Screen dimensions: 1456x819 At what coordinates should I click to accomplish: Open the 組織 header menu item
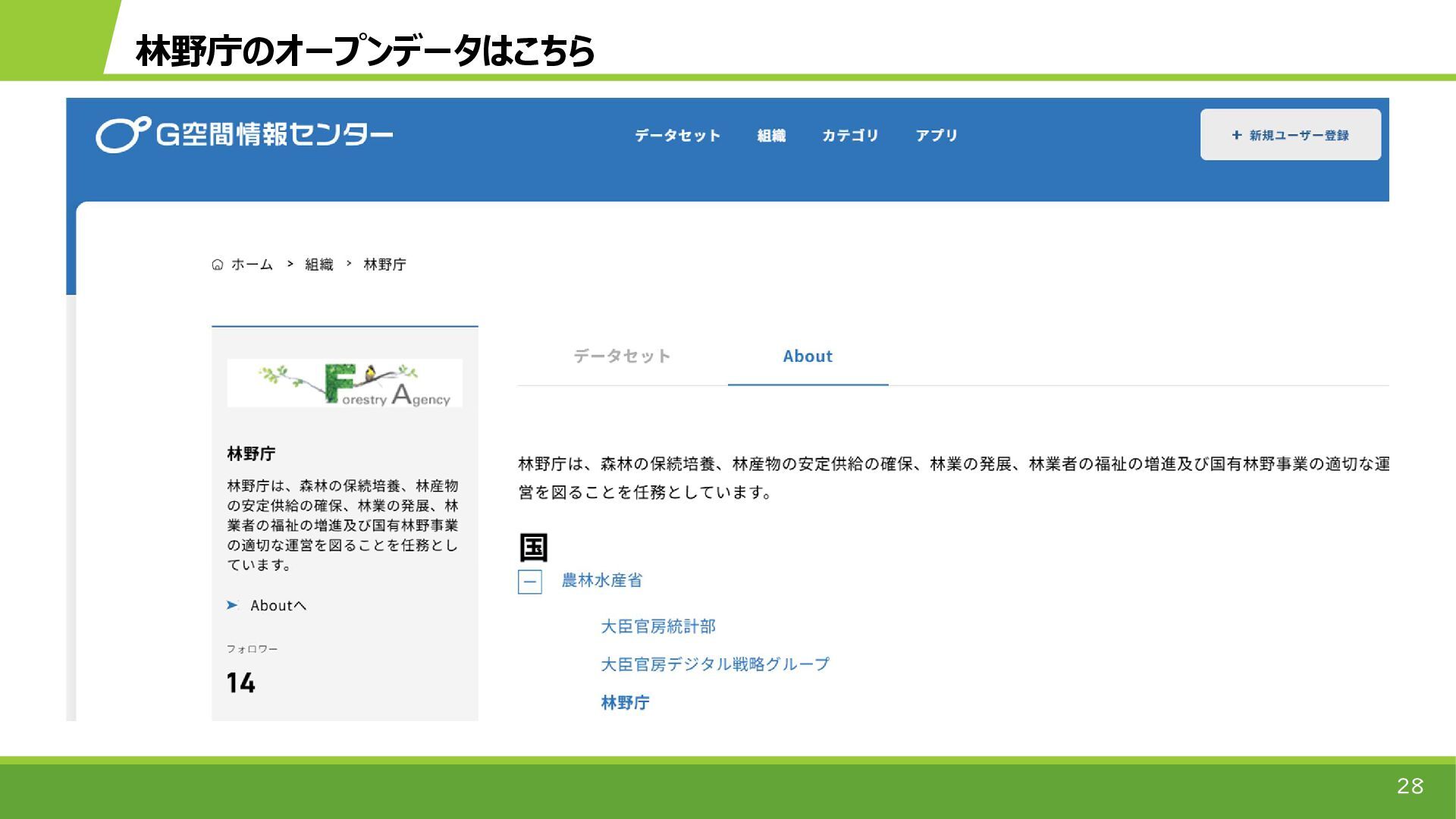pyautogui.click(x=771, y=136)
